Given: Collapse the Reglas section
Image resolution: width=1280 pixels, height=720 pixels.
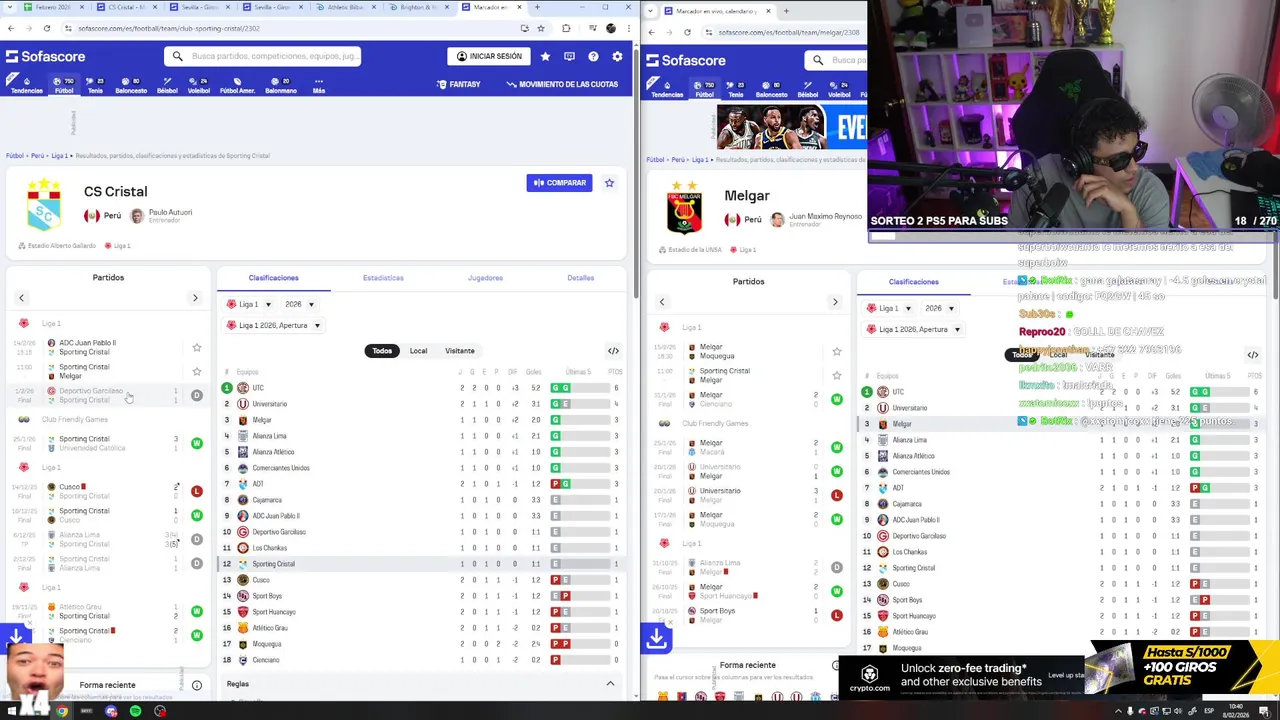Looking at the screenshot, I should point(610,684).
